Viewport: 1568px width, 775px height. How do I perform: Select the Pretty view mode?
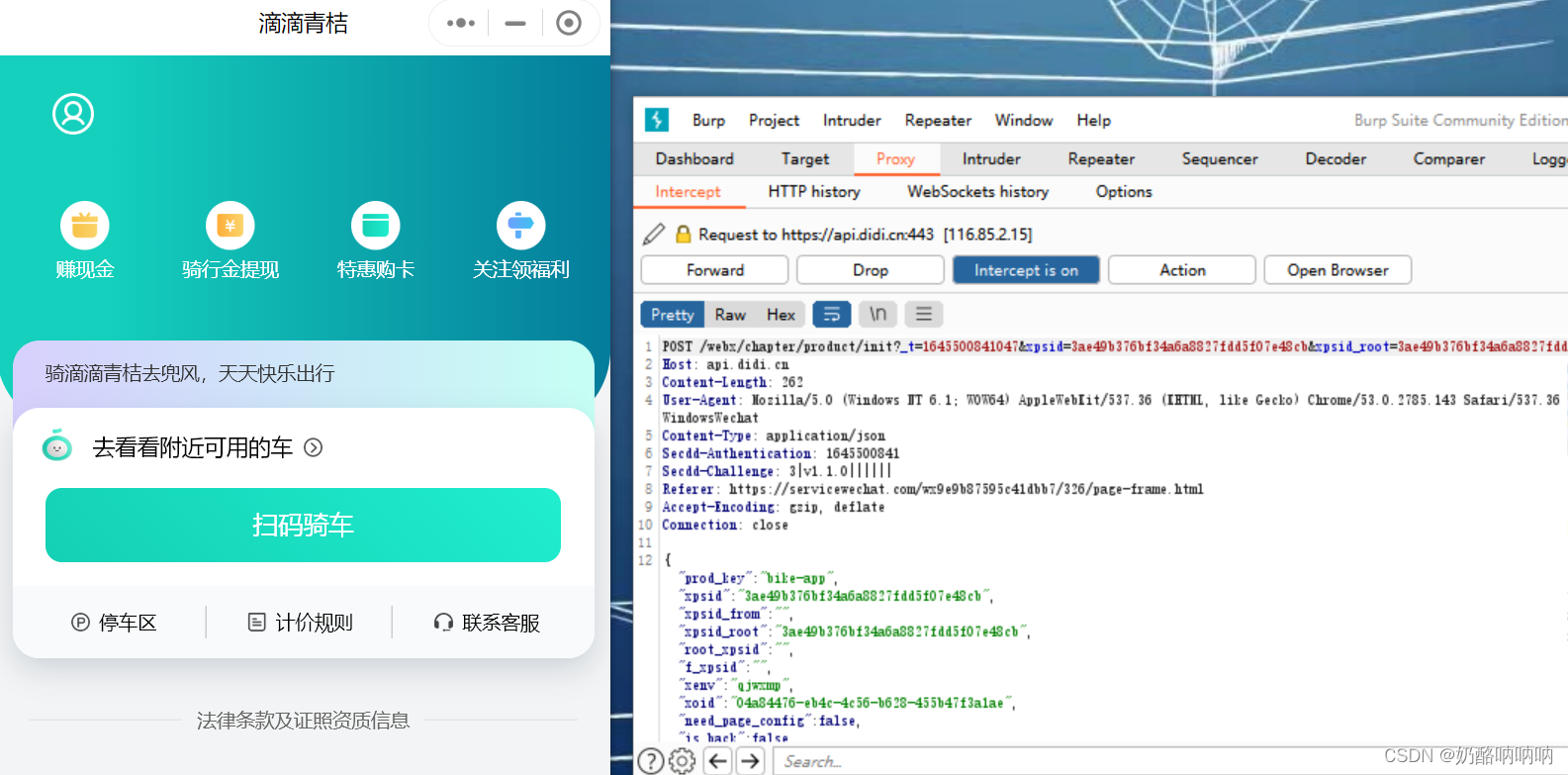point(673,315)
